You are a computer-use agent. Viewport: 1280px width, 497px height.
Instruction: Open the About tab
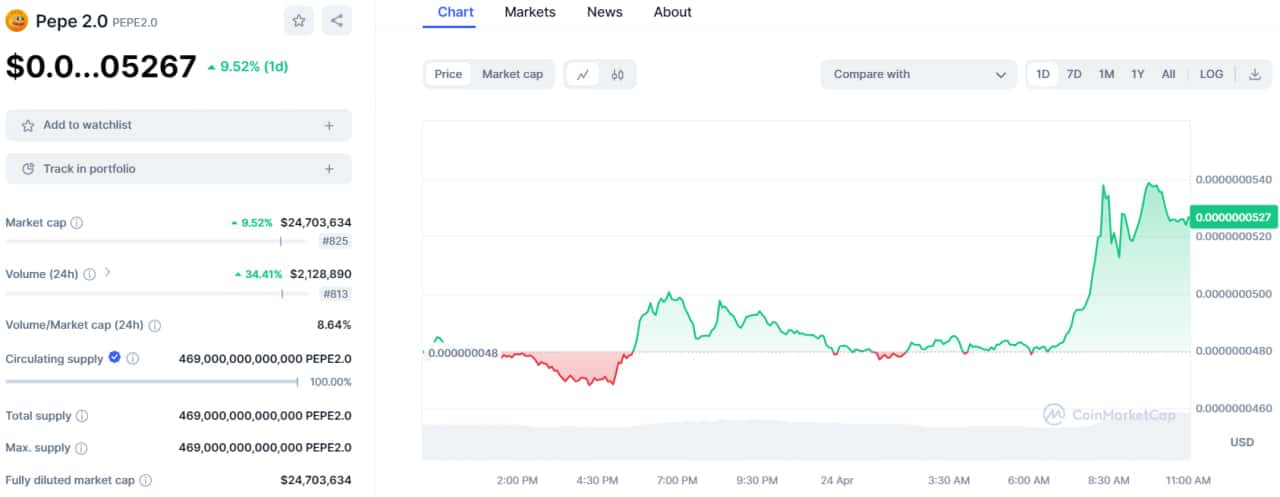pyautogui.click(x=672, y=12)
